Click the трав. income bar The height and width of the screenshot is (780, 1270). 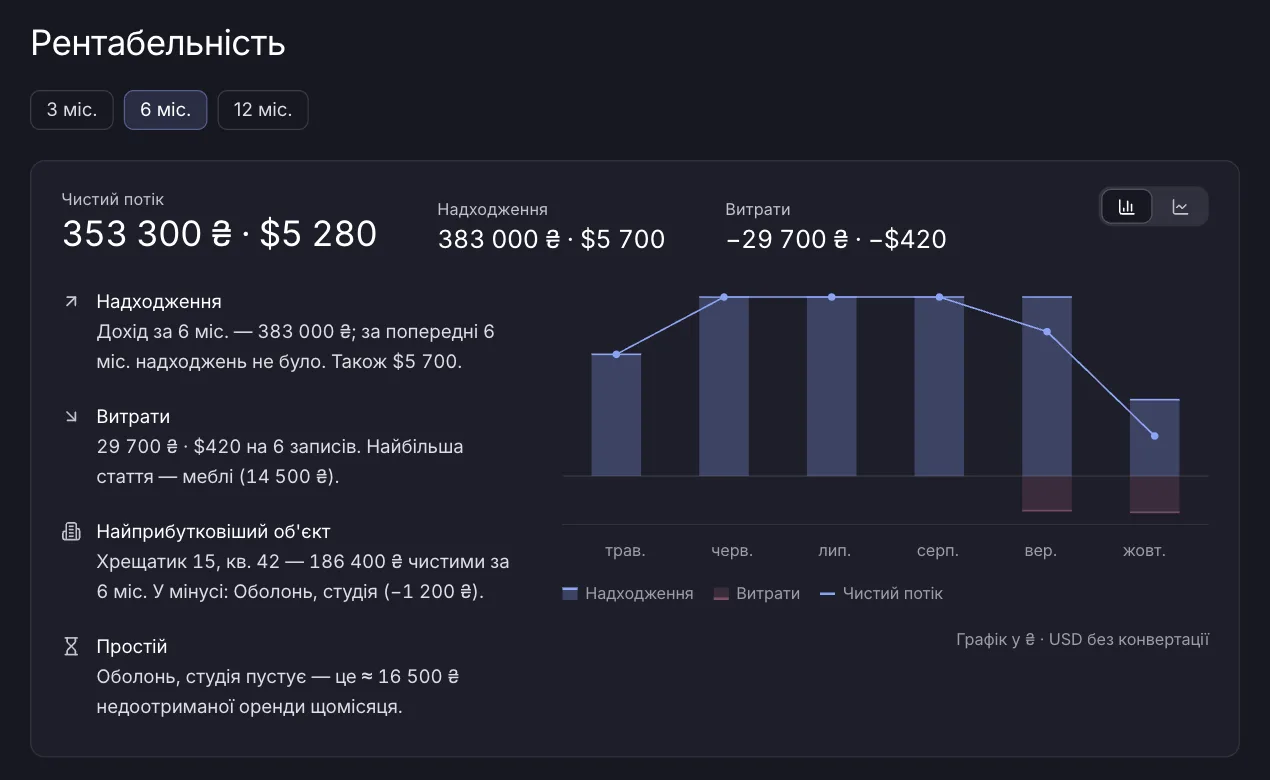(616, 415)
